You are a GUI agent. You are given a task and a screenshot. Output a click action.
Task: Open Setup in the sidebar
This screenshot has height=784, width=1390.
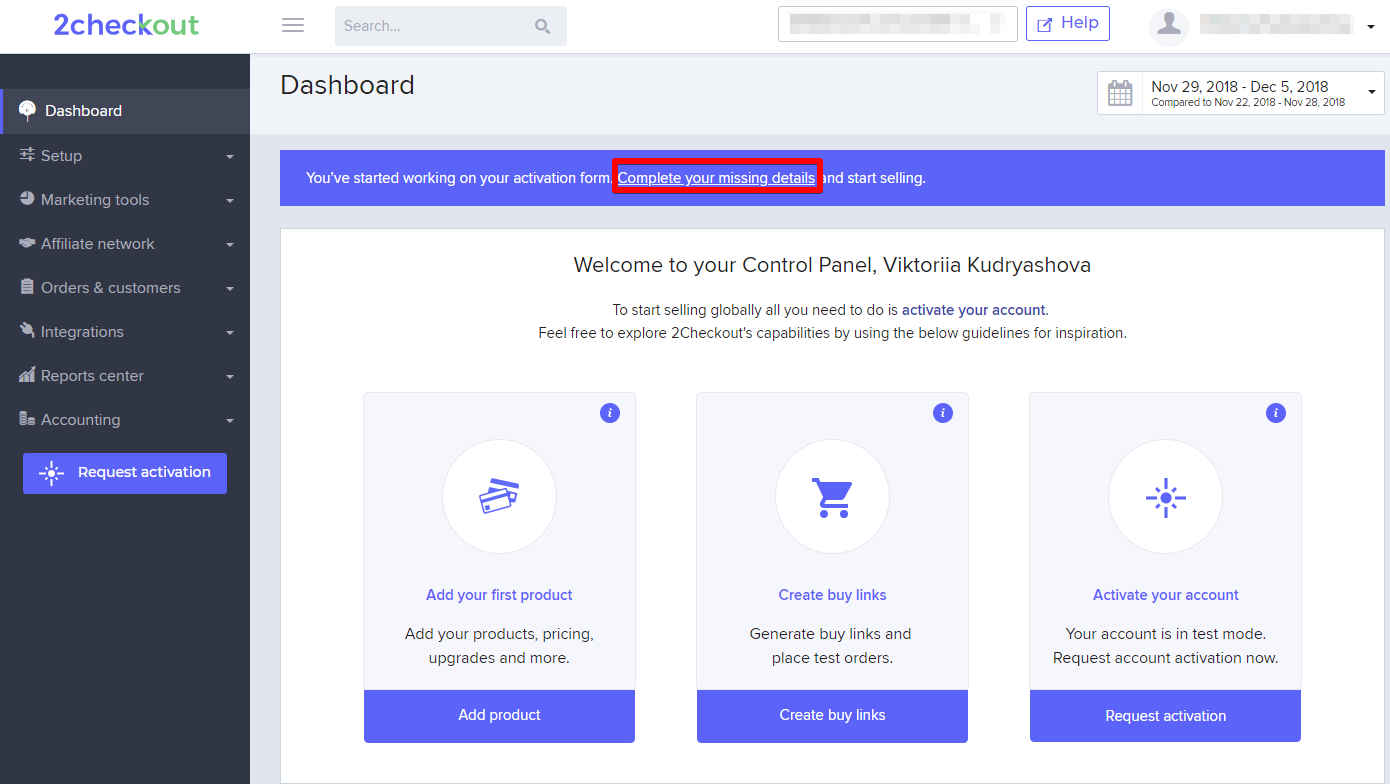(x=125, y=155)
